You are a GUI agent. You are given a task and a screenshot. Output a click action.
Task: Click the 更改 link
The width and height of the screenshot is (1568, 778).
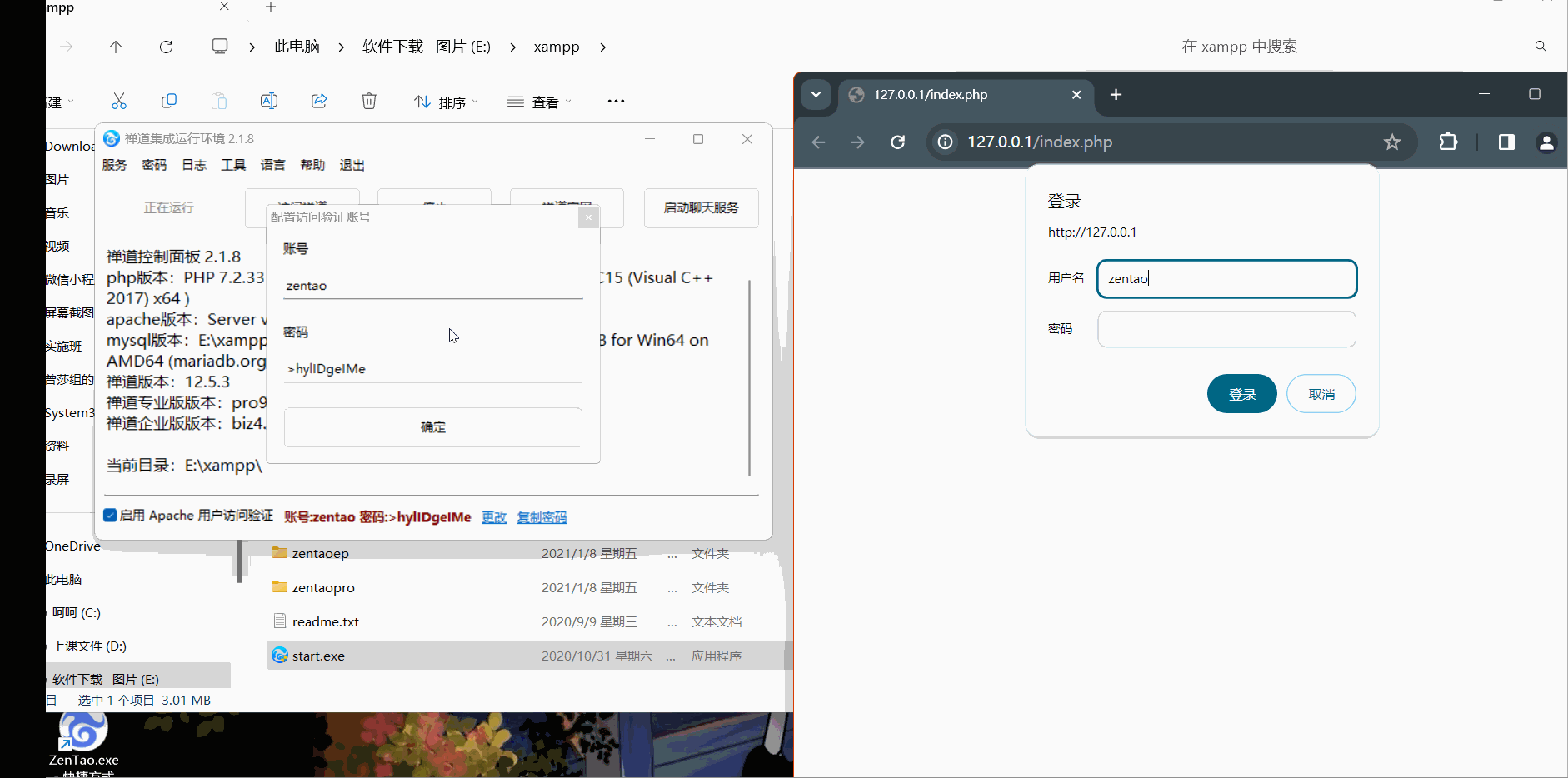point(494,517)
